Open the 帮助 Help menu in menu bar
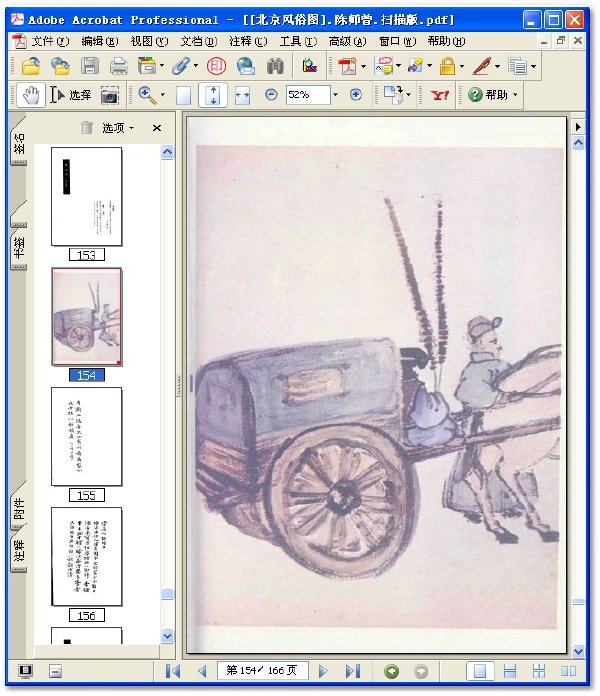The image size is (600, 696). (446, 41)
